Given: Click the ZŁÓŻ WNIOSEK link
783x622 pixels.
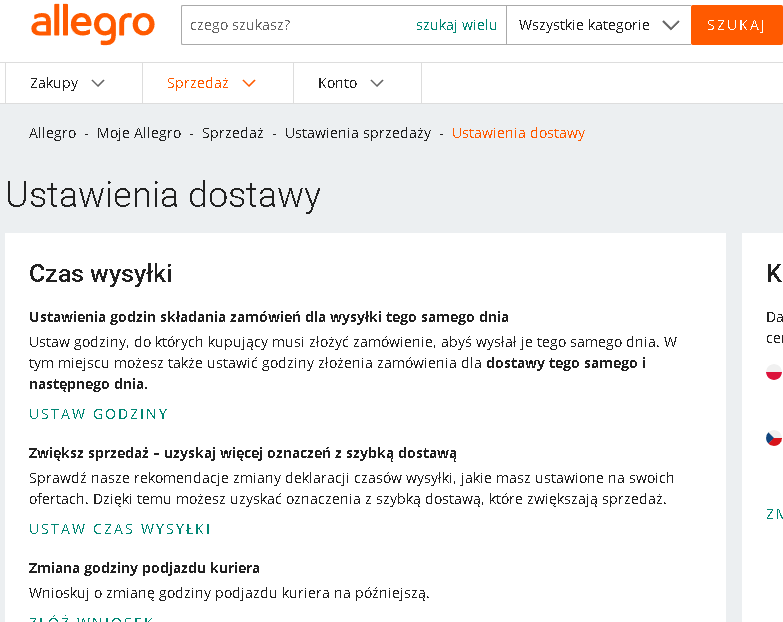Looking at the screenshot, I should (91, 619).
